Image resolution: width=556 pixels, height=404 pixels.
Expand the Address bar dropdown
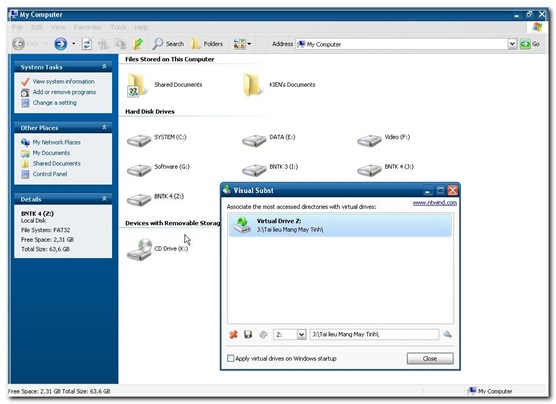512,44
